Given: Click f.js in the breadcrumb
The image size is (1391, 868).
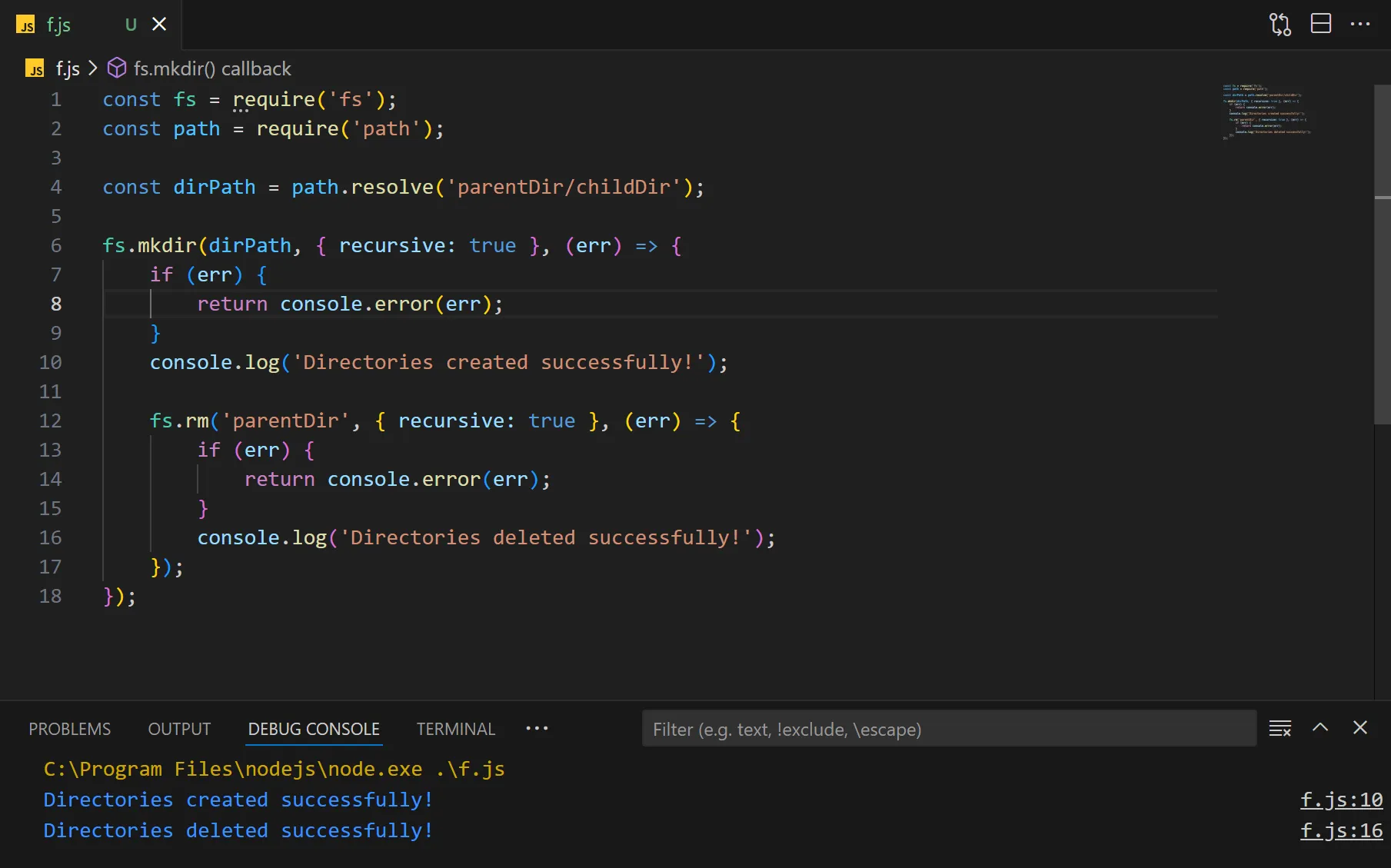Looking at the screenshot, I should pos(68,69).
